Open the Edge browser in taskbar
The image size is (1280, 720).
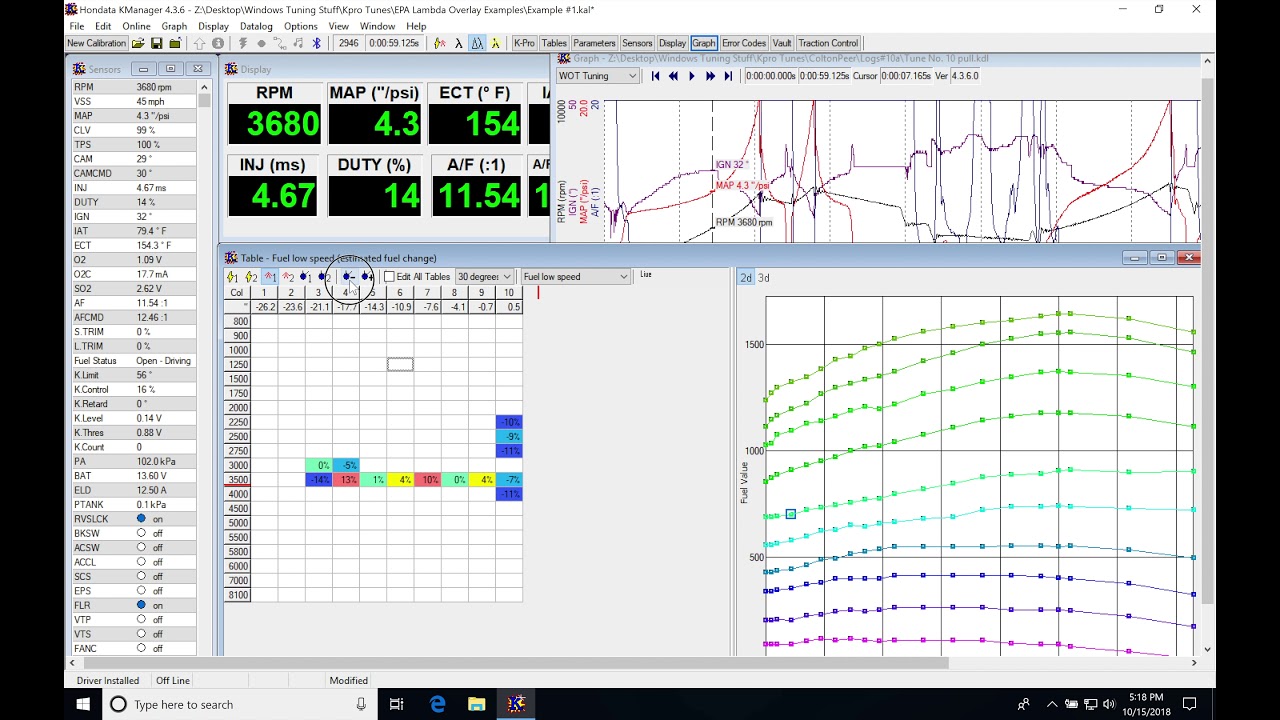(438, 704)
